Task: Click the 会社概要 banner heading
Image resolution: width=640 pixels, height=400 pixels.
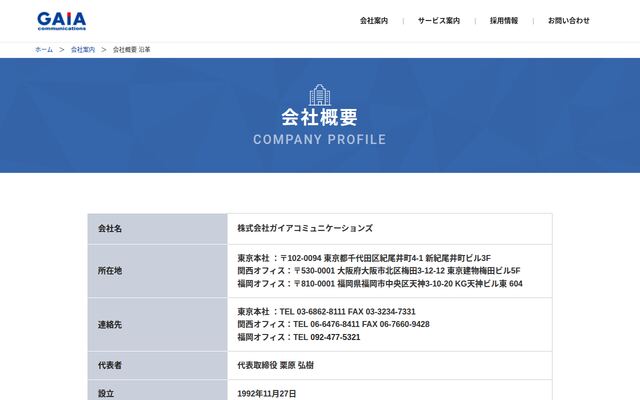Action: 320,118
